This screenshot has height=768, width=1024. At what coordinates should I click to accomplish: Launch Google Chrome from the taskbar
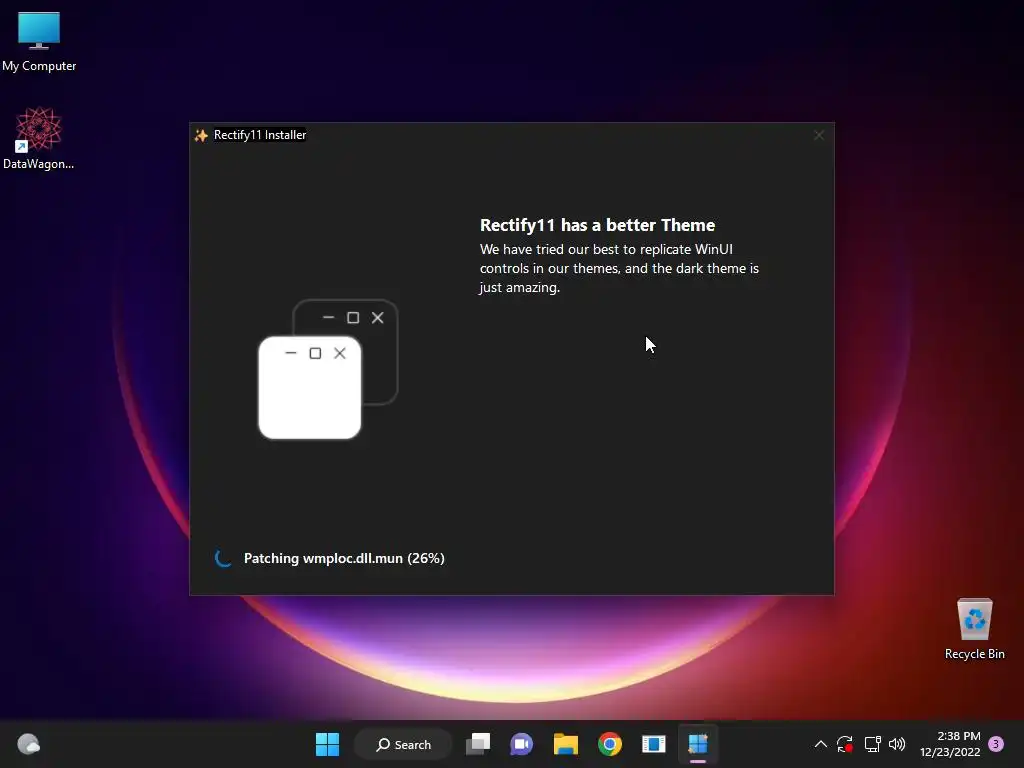pyautogui.click(x=610, y=744)
